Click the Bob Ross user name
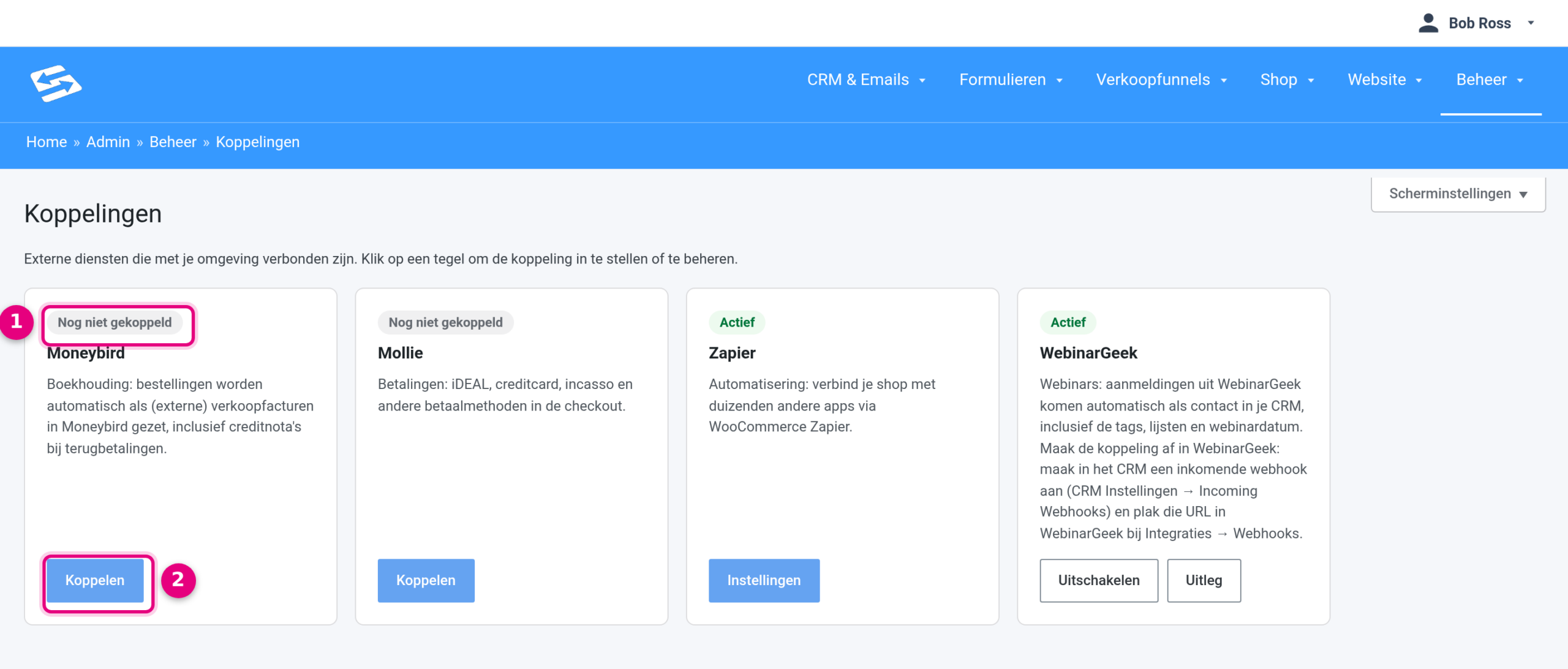The height and width of the screenshot is (669, 1568). [1480, 23]
